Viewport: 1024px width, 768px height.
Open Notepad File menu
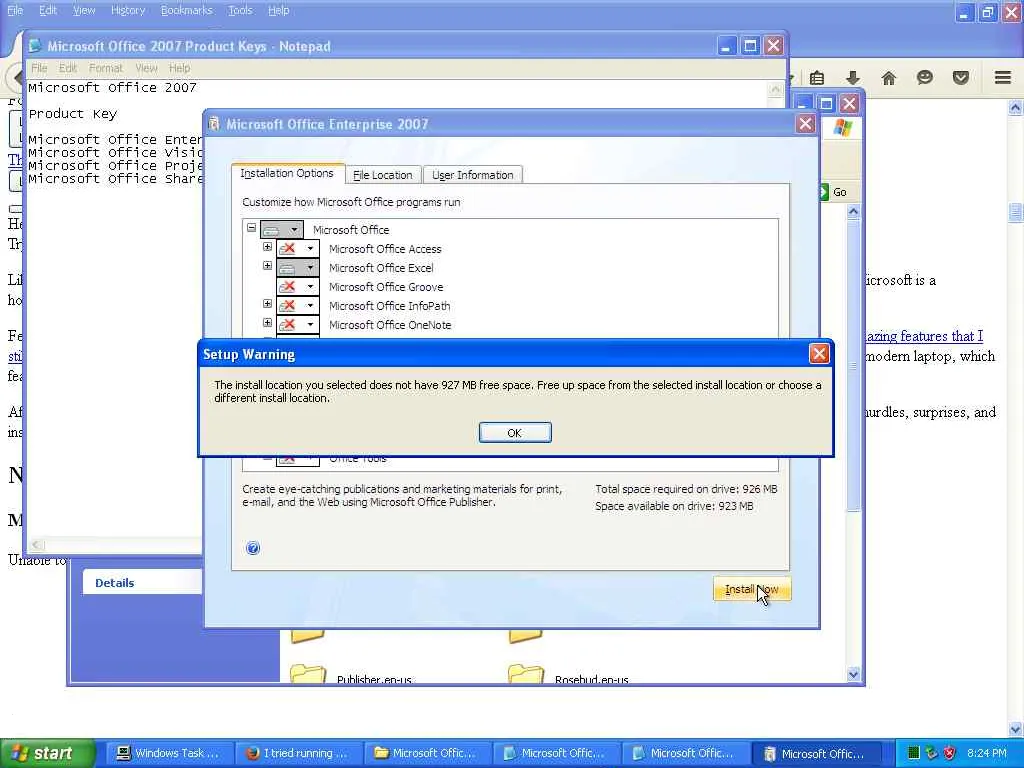click(39, 68)
